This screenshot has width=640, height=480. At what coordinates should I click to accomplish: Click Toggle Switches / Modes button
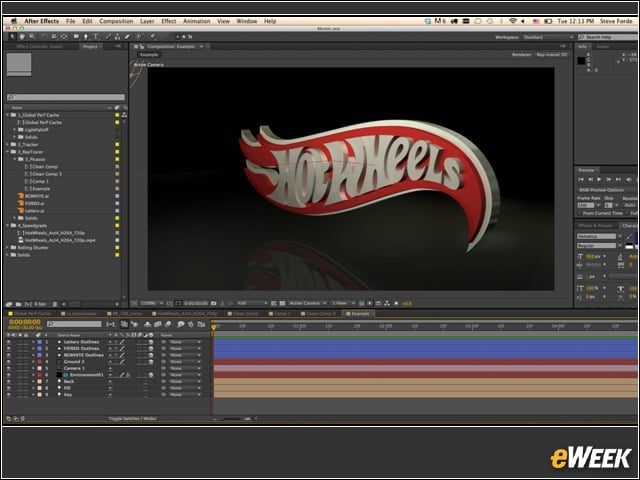(x=133, y=418)
